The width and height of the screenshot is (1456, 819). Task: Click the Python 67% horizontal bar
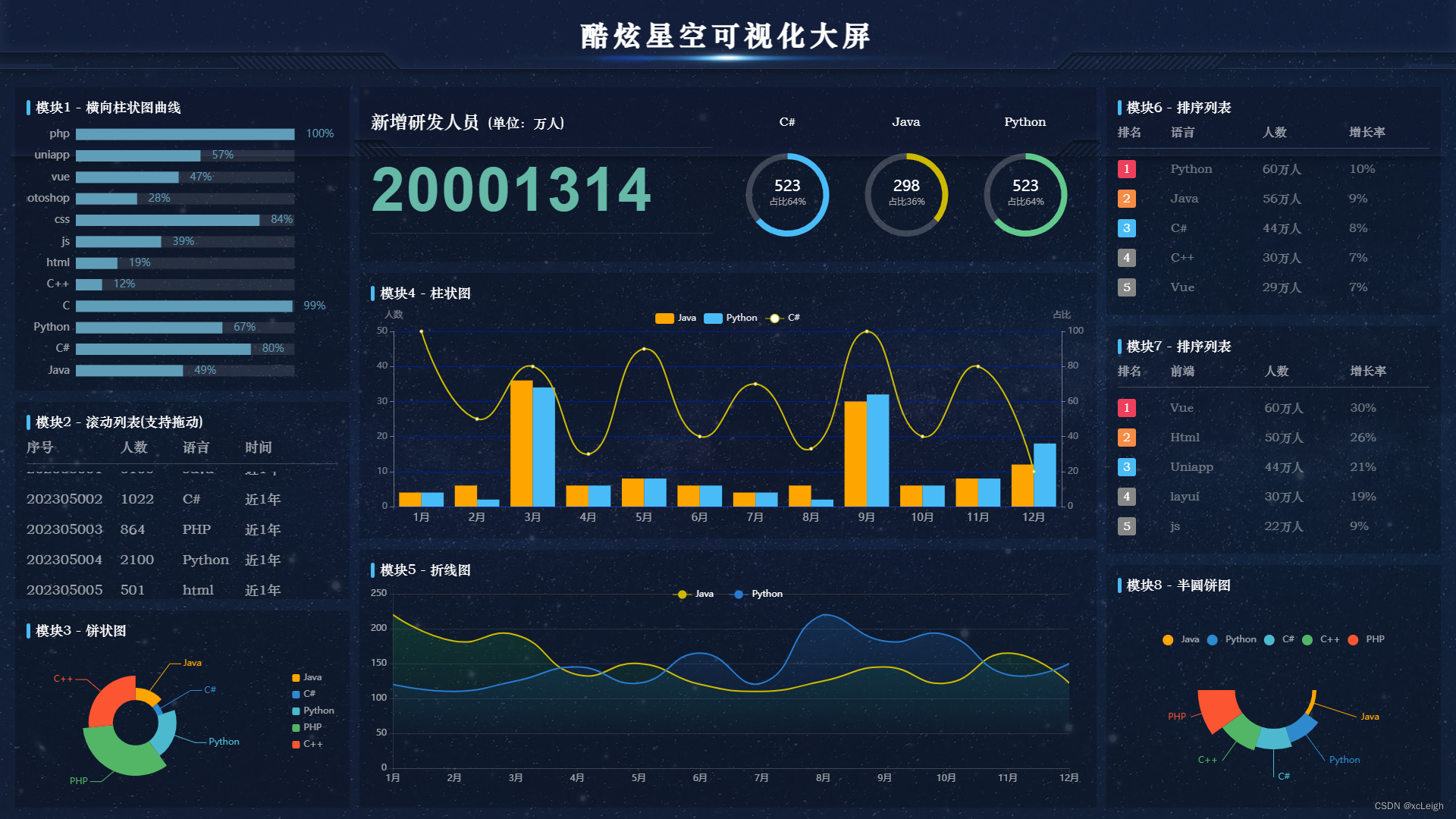pyautogui.click(x=149, y=328)
